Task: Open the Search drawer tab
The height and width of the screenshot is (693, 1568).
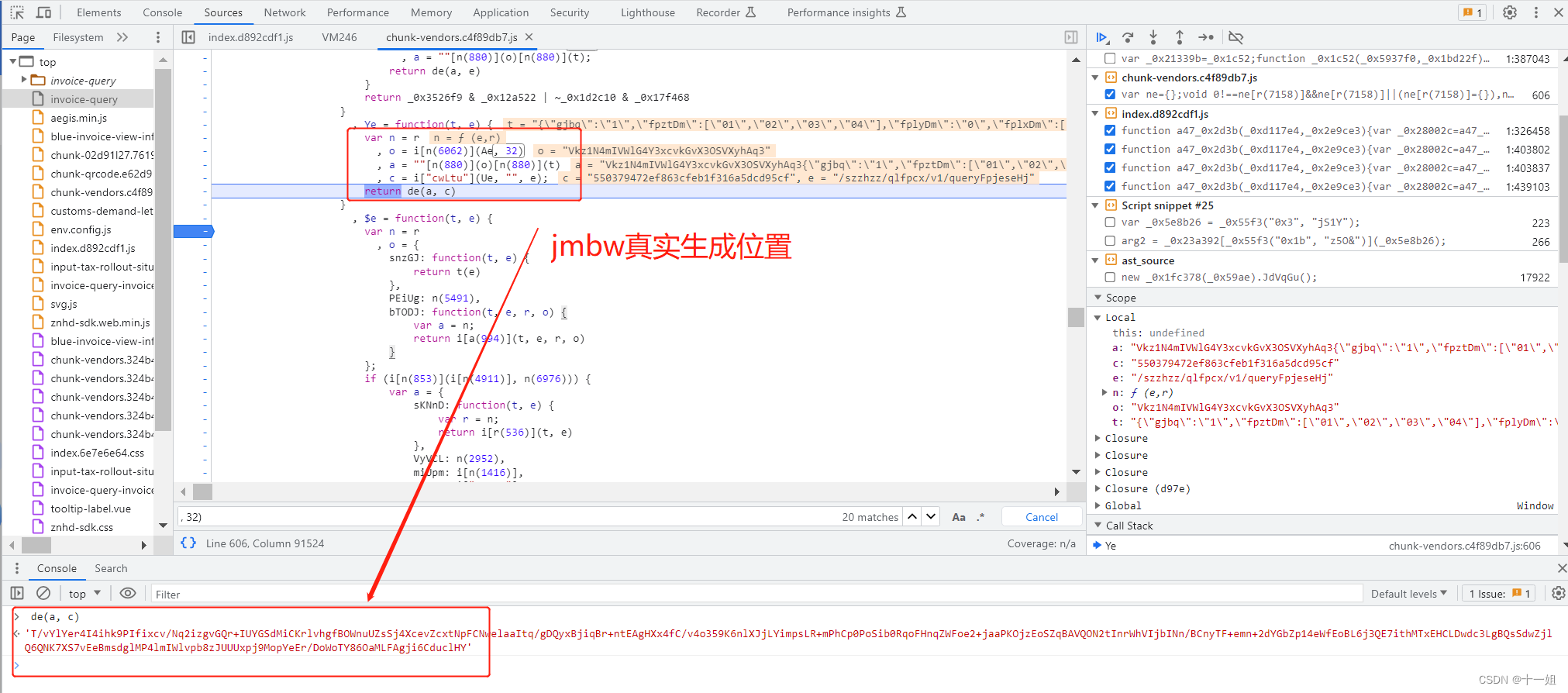Action: tap(111, 568)
